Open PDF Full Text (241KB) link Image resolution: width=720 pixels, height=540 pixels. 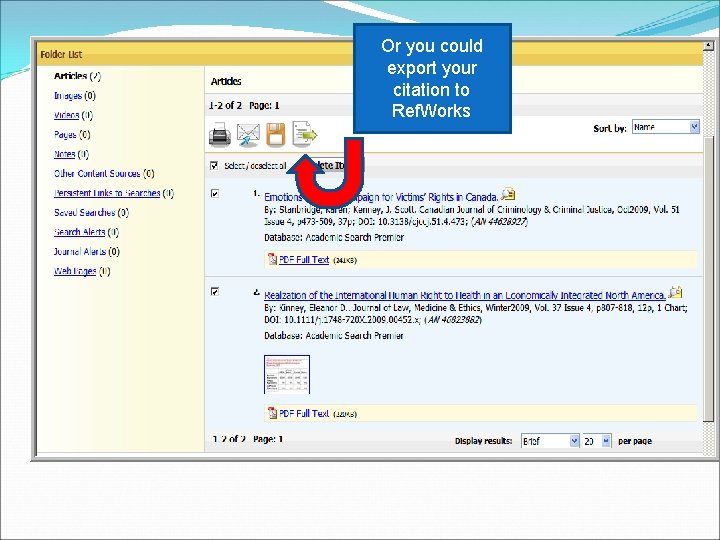click(304, 259)
